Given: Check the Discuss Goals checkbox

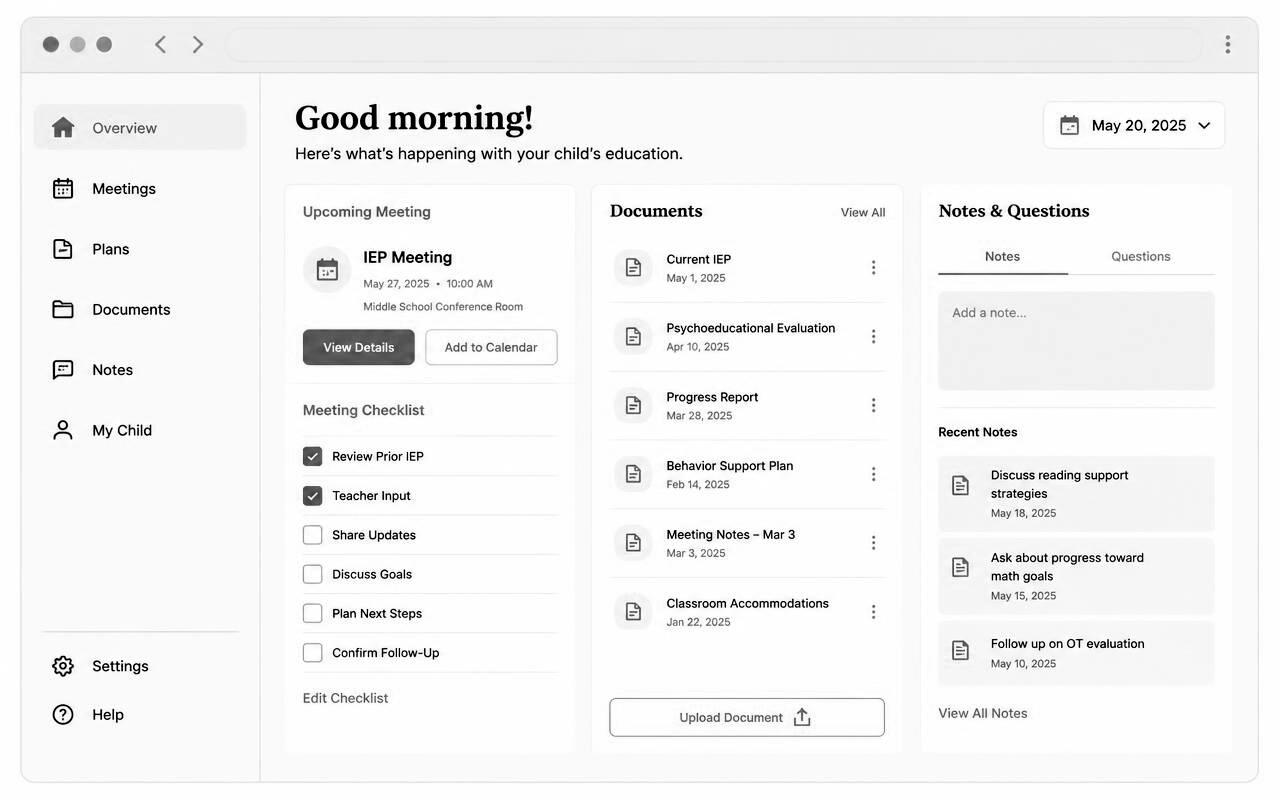Looking at the screenshot, I should tap(313, 574).
